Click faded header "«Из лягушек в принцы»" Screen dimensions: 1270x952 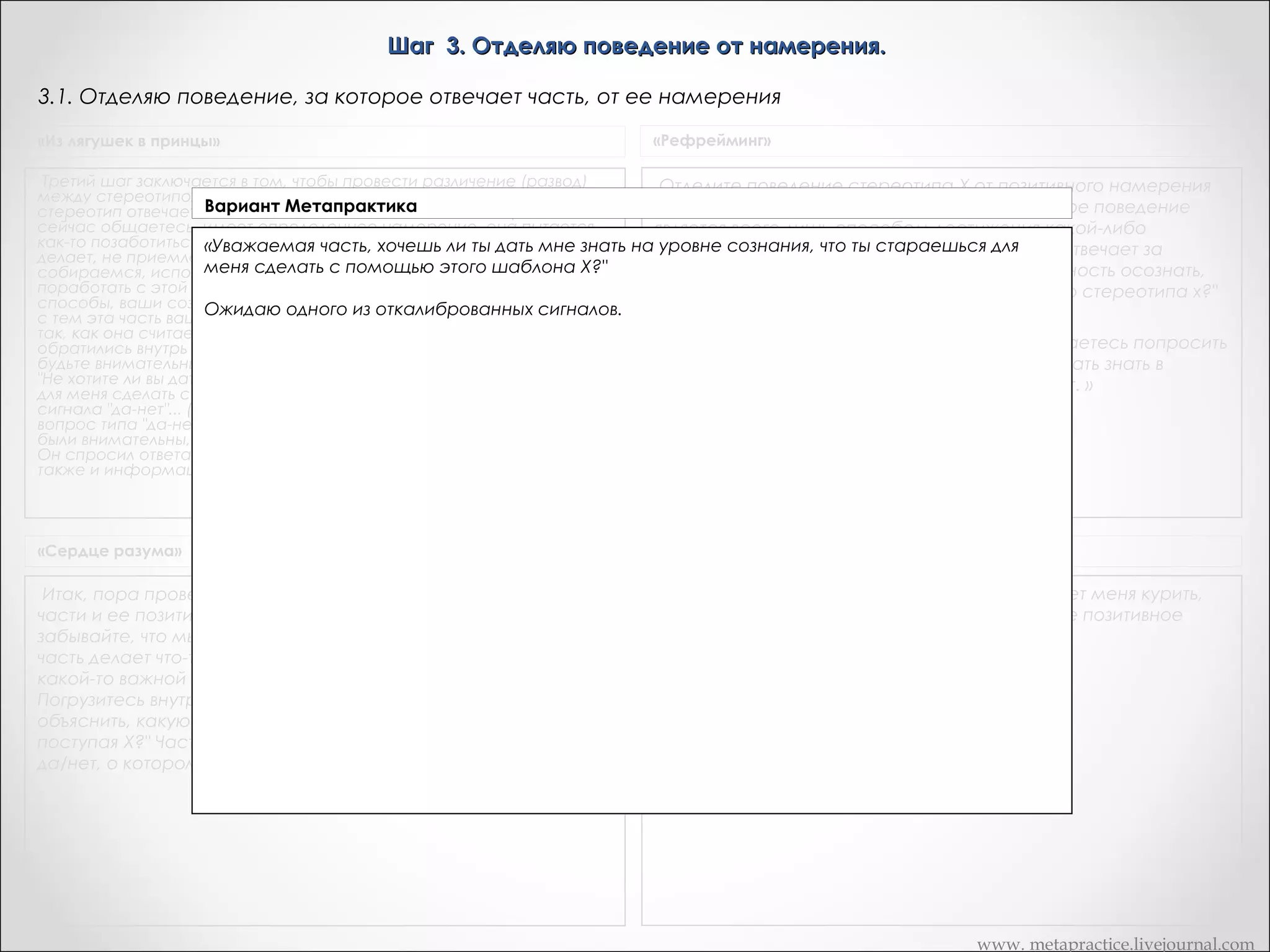pyautogui.click(x=129, y=141)
